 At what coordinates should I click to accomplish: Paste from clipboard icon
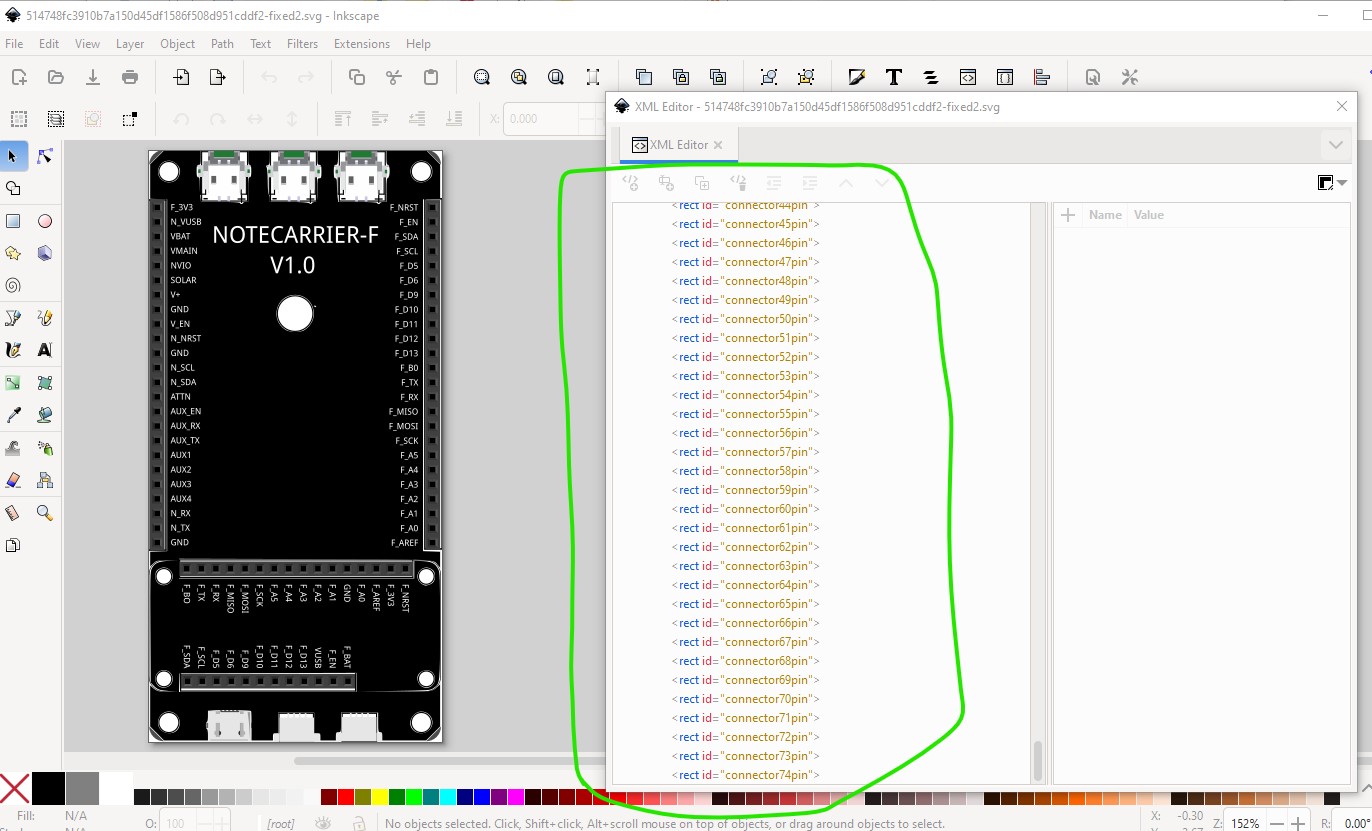(431, 77)
